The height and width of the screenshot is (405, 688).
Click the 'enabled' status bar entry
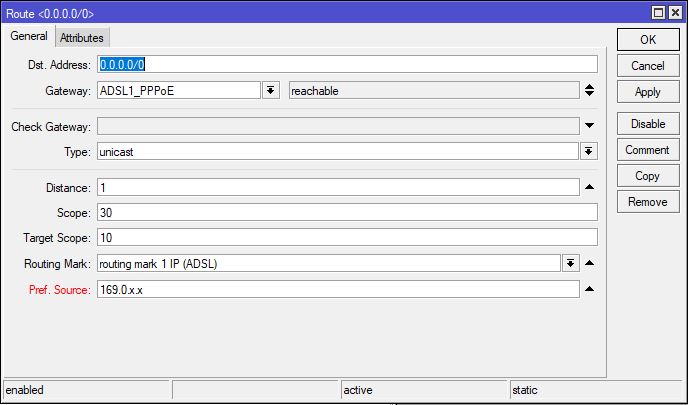point(87,390)
